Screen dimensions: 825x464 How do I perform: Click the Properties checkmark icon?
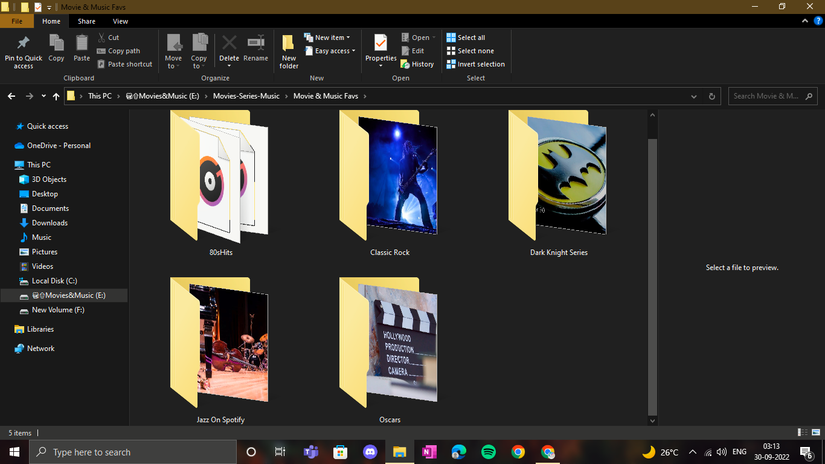click(380, 43)
